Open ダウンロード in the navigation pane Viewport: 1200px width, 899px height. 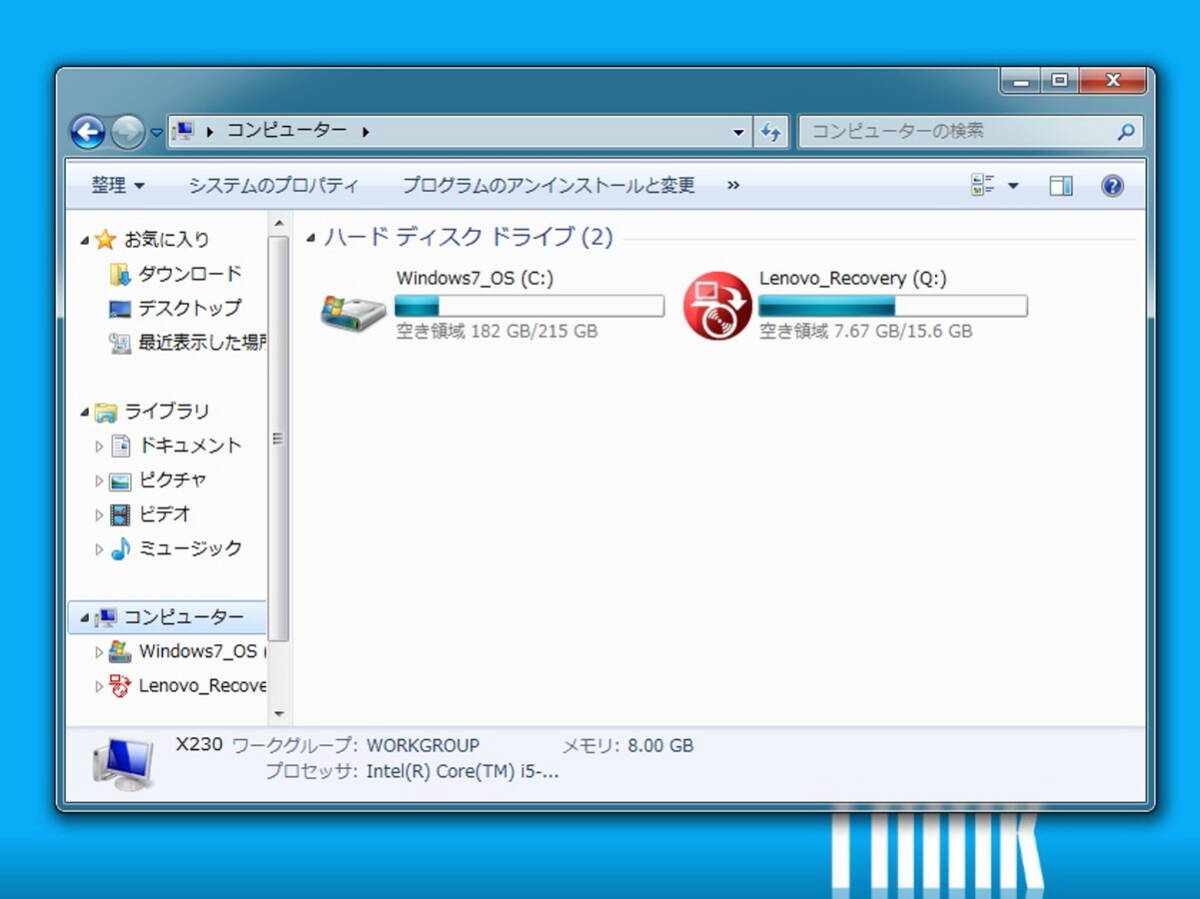[x=190, y=273]
